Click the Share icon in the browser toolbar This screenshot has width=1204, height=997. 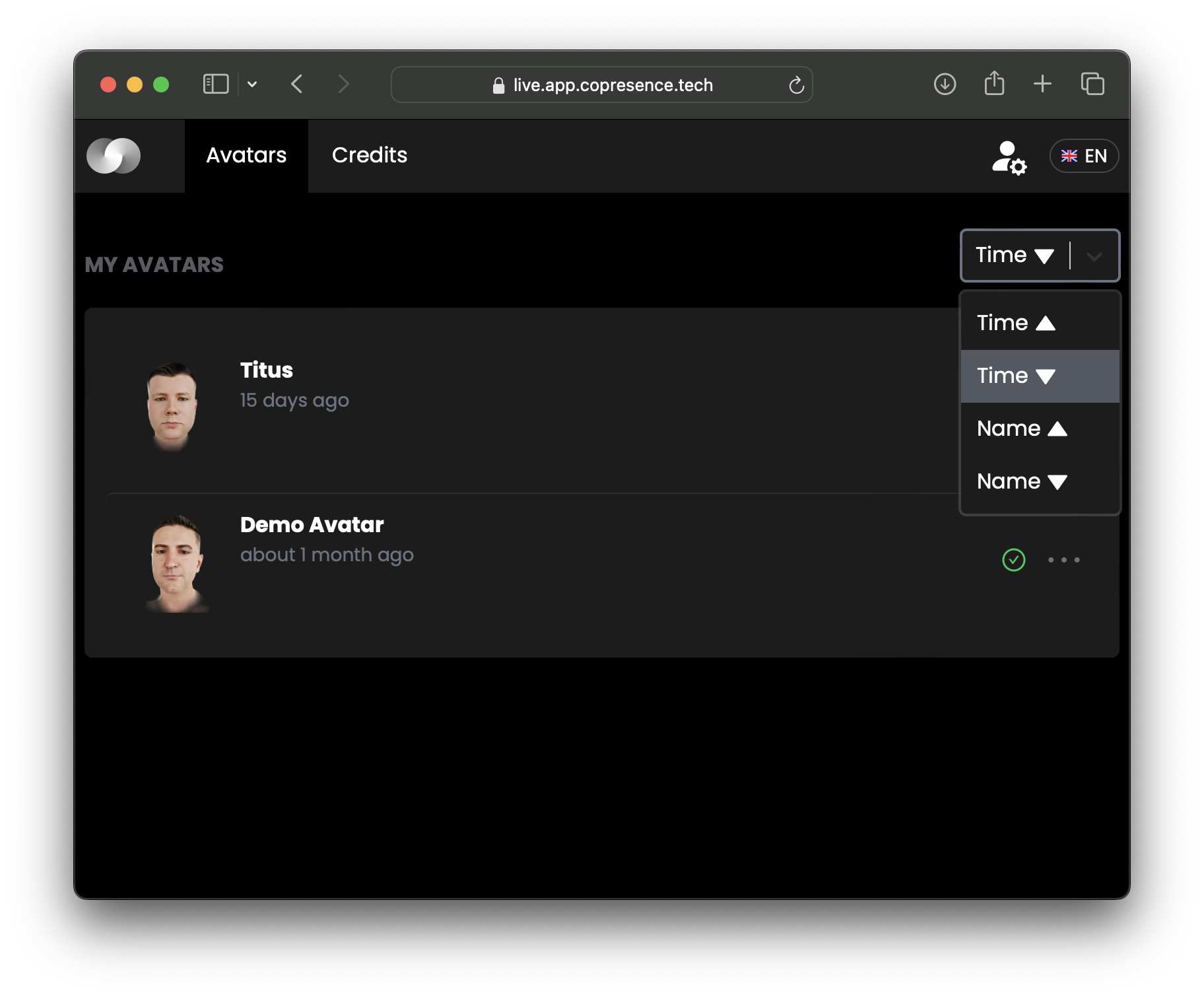pyautogui.click(x=994, y=84)
